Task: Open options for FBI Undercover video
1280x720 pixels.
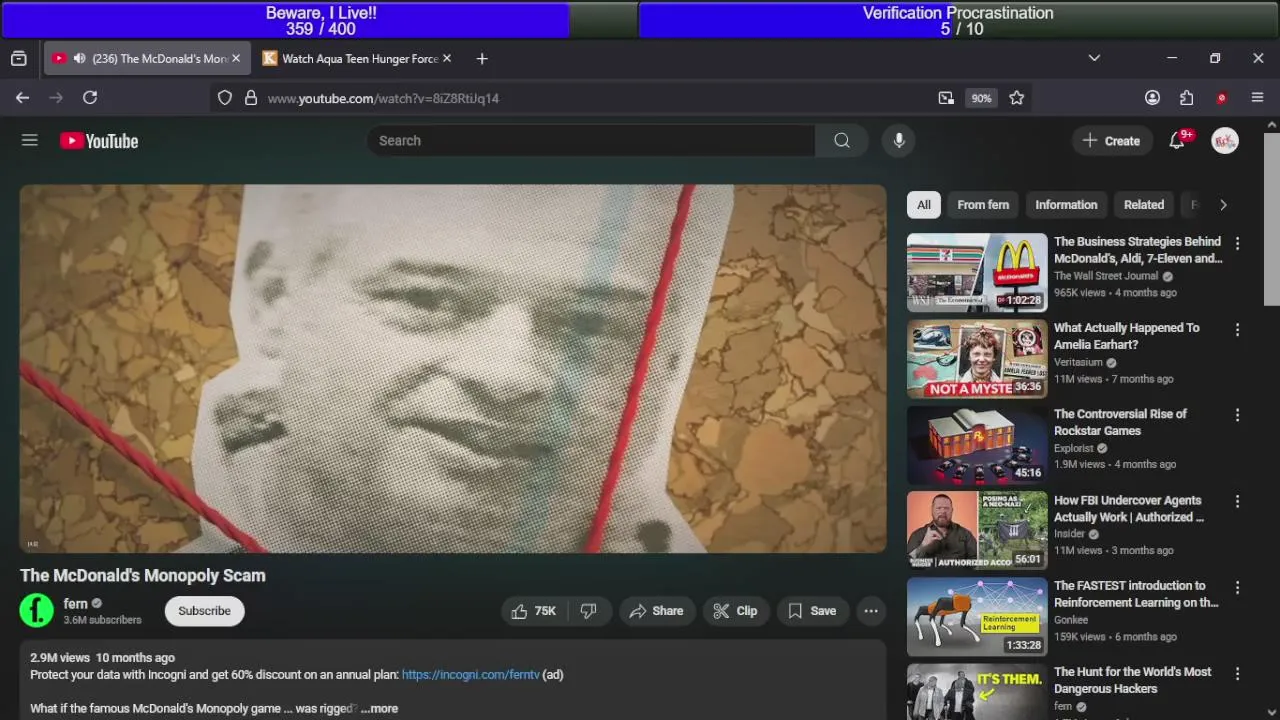Action: tap(1237, 502)
